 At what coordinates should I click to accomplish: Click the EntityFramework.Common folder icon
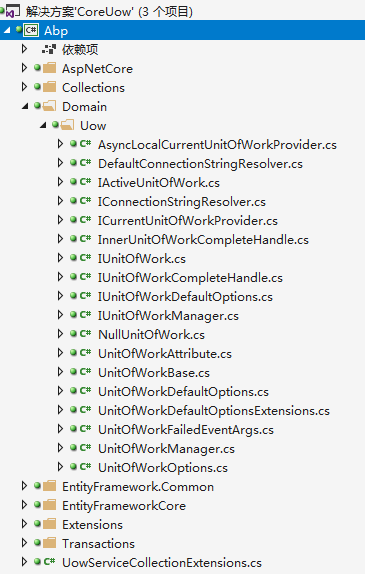click(49, 486)
